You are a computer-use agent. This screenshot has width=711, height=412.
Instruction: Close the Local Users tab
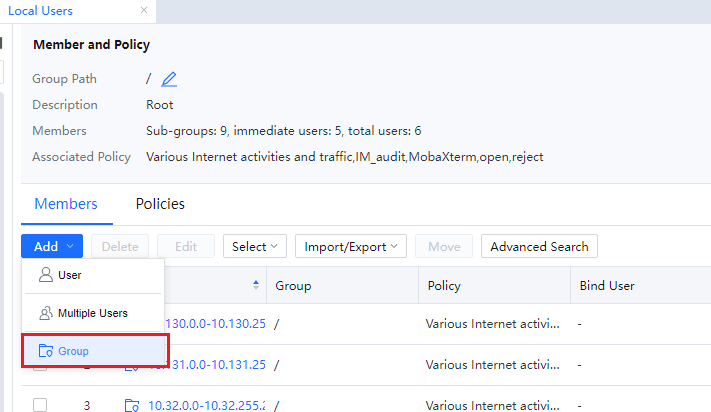point(144,10)
